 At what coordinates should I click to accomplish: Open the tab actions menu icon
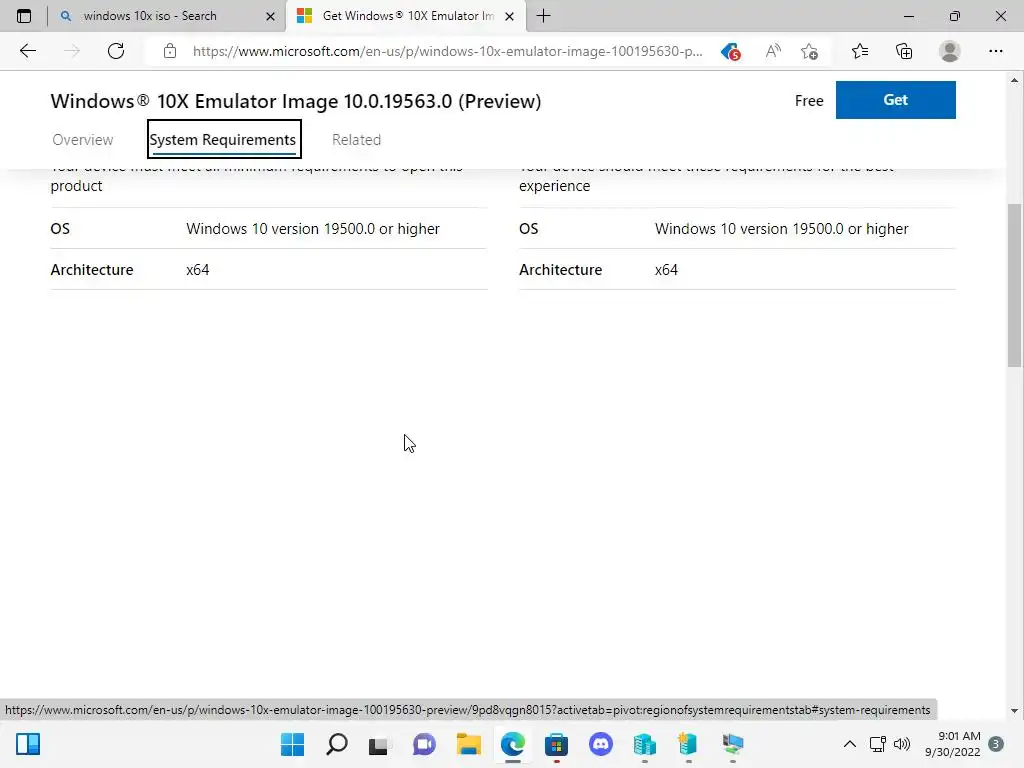coord(24,16)
